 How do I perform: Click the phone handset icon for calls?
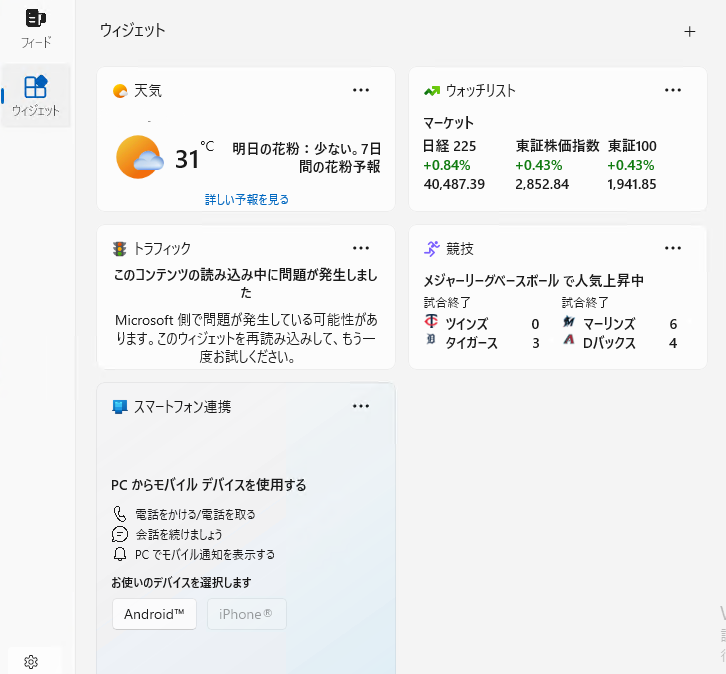119,514
